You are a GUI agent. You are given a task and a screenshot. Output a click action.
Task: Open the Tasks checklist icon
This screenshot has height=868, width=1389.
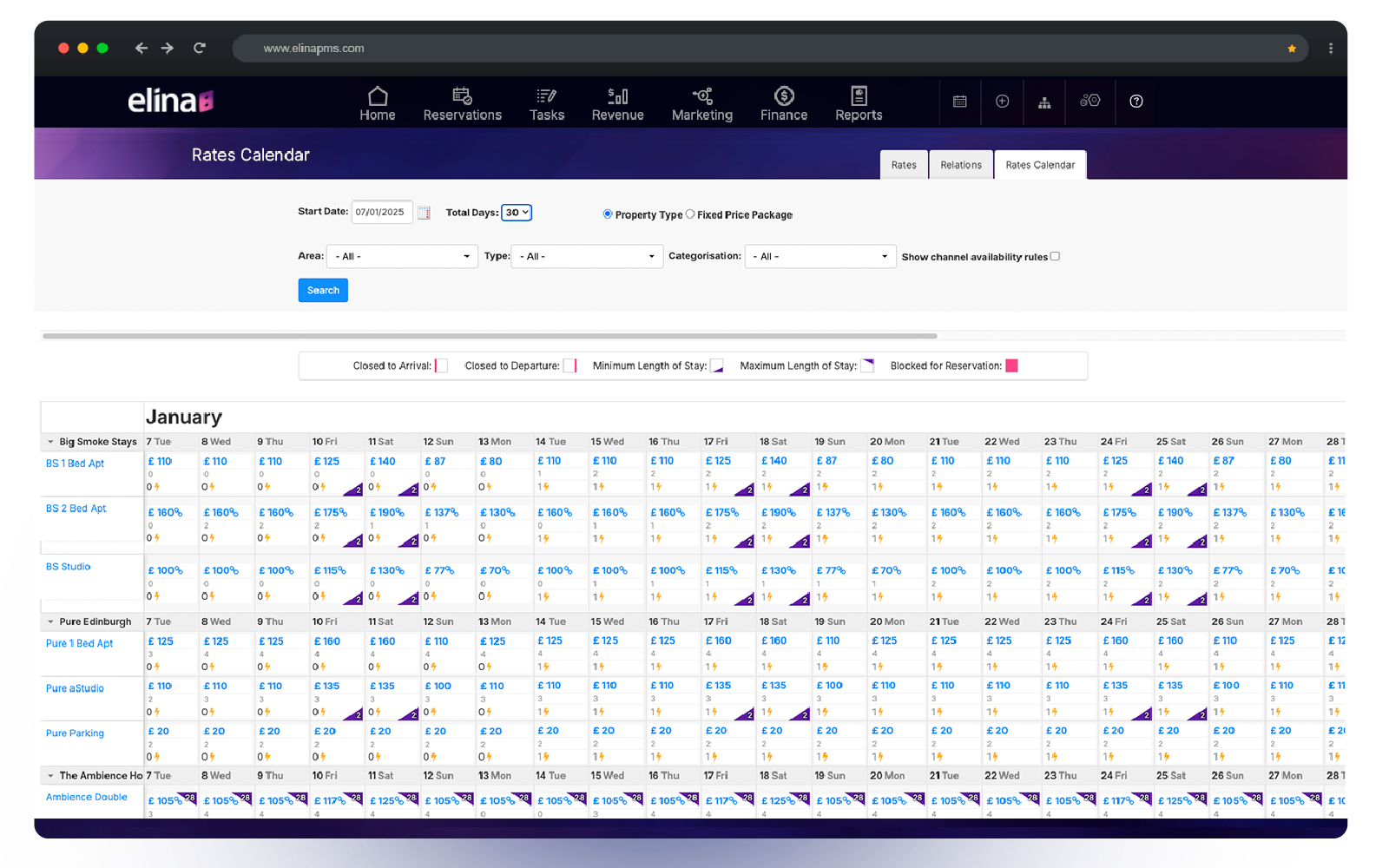(x=546, y=96)
